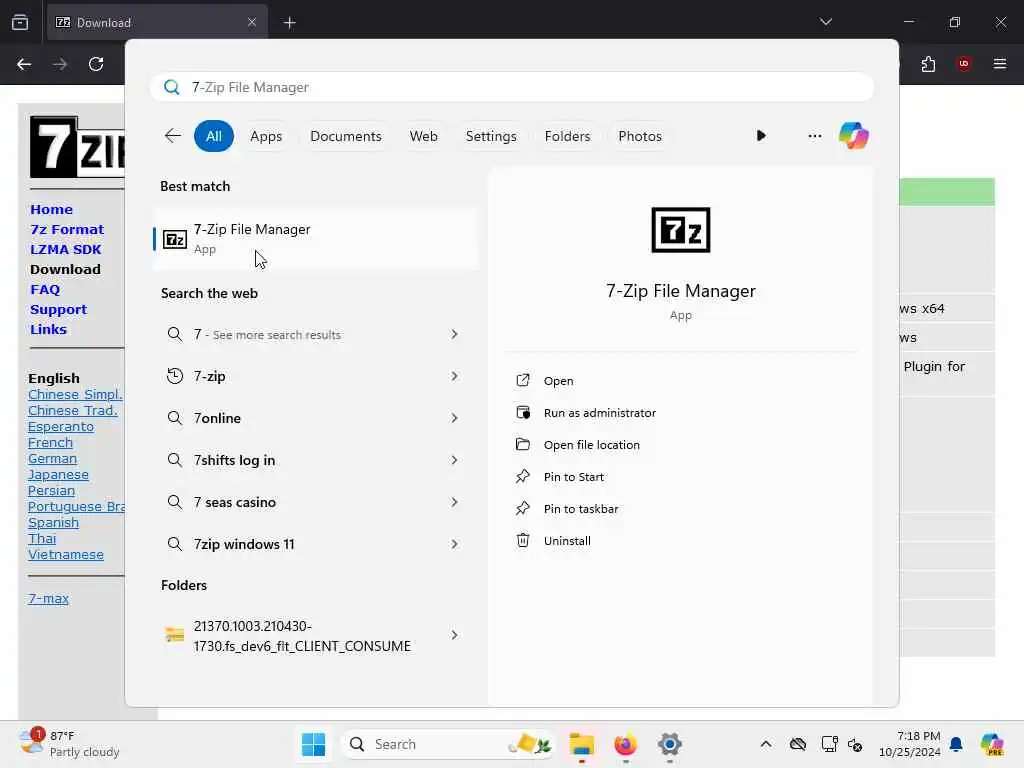Screen dimensions: 1024x768
Task: Expand '7 seas casino' suggestion chevron
Action: pyautogui.click(x=455, y=502)
